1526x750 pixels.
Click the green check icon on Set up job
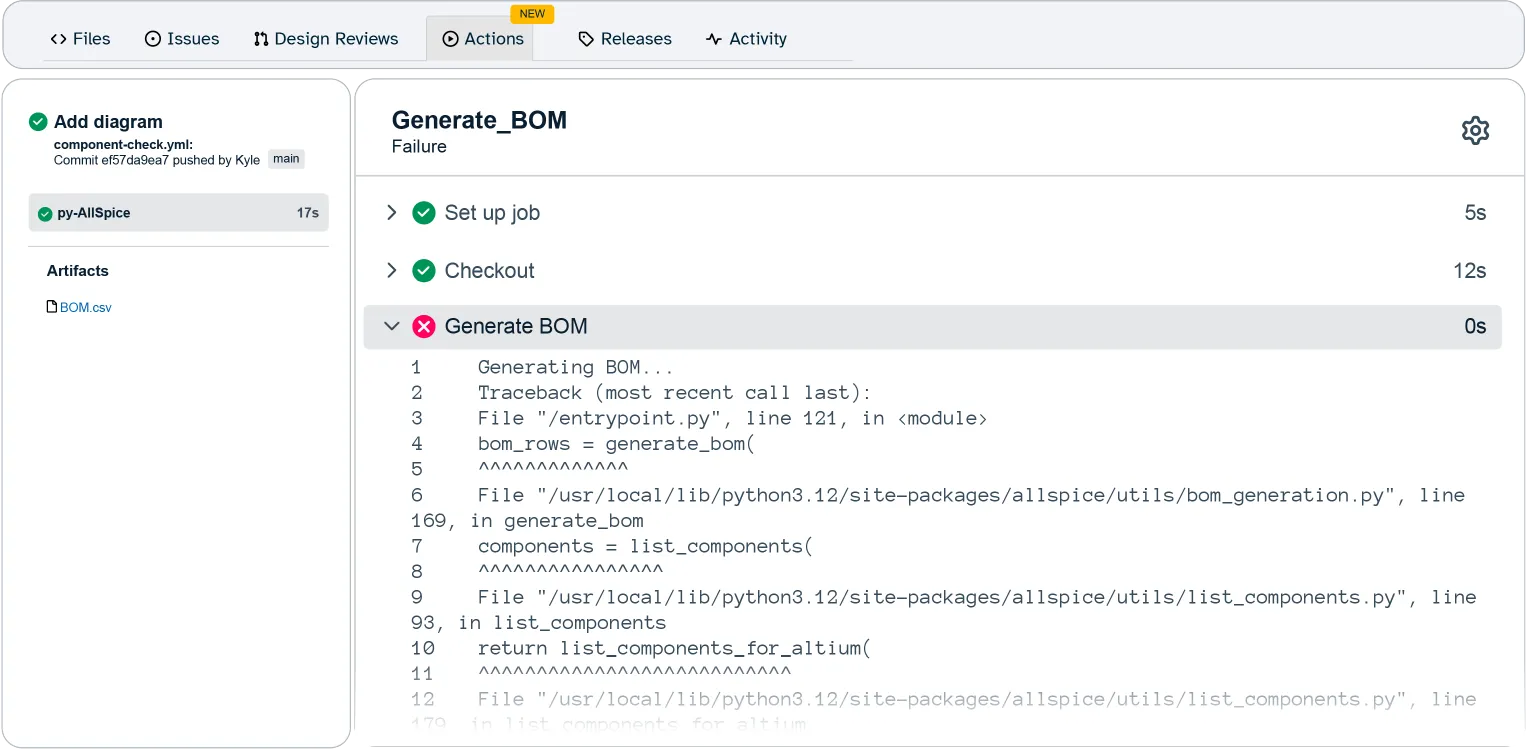(x=424, y=213)
